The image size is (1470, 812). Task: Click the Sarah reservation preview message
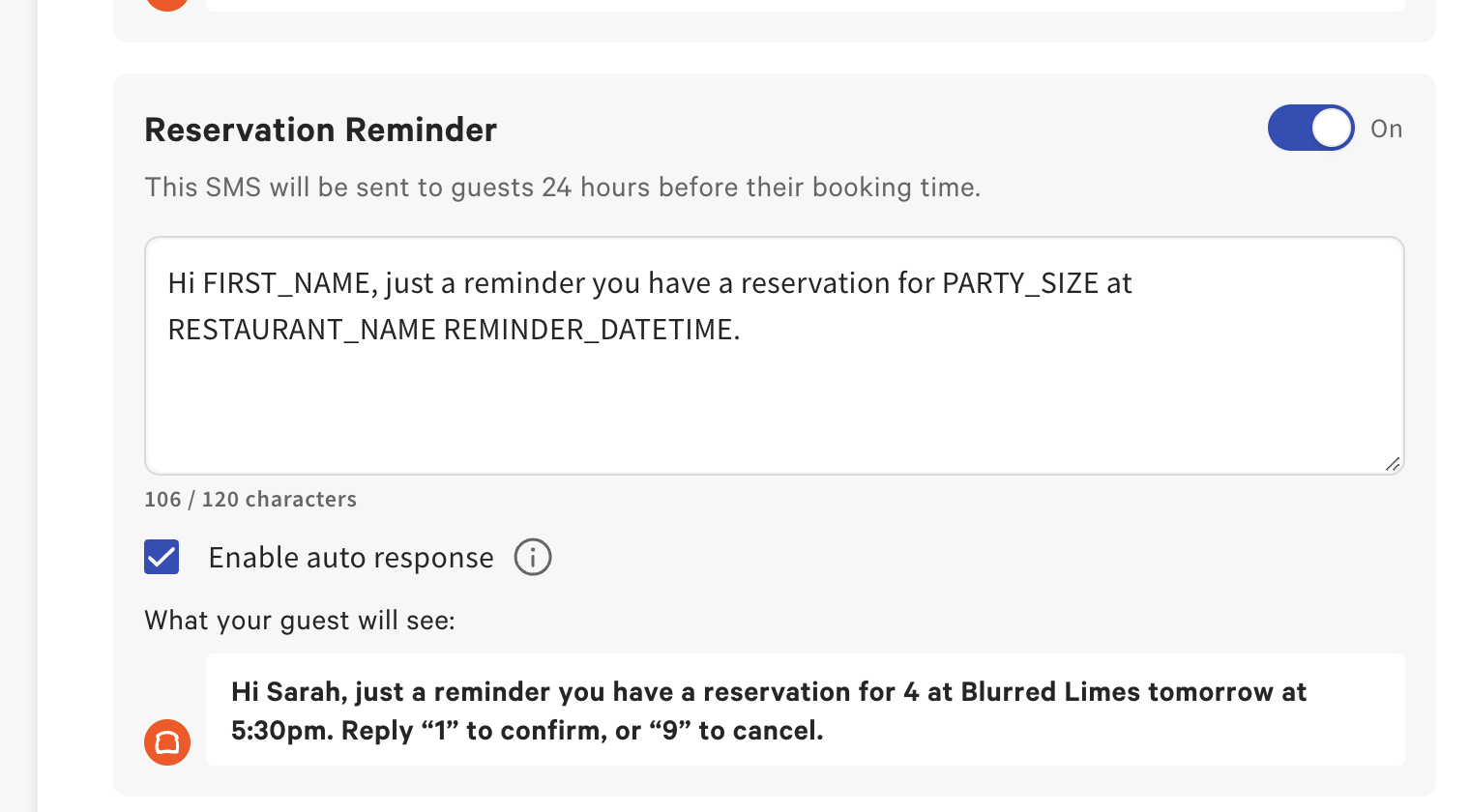point(769,710)
